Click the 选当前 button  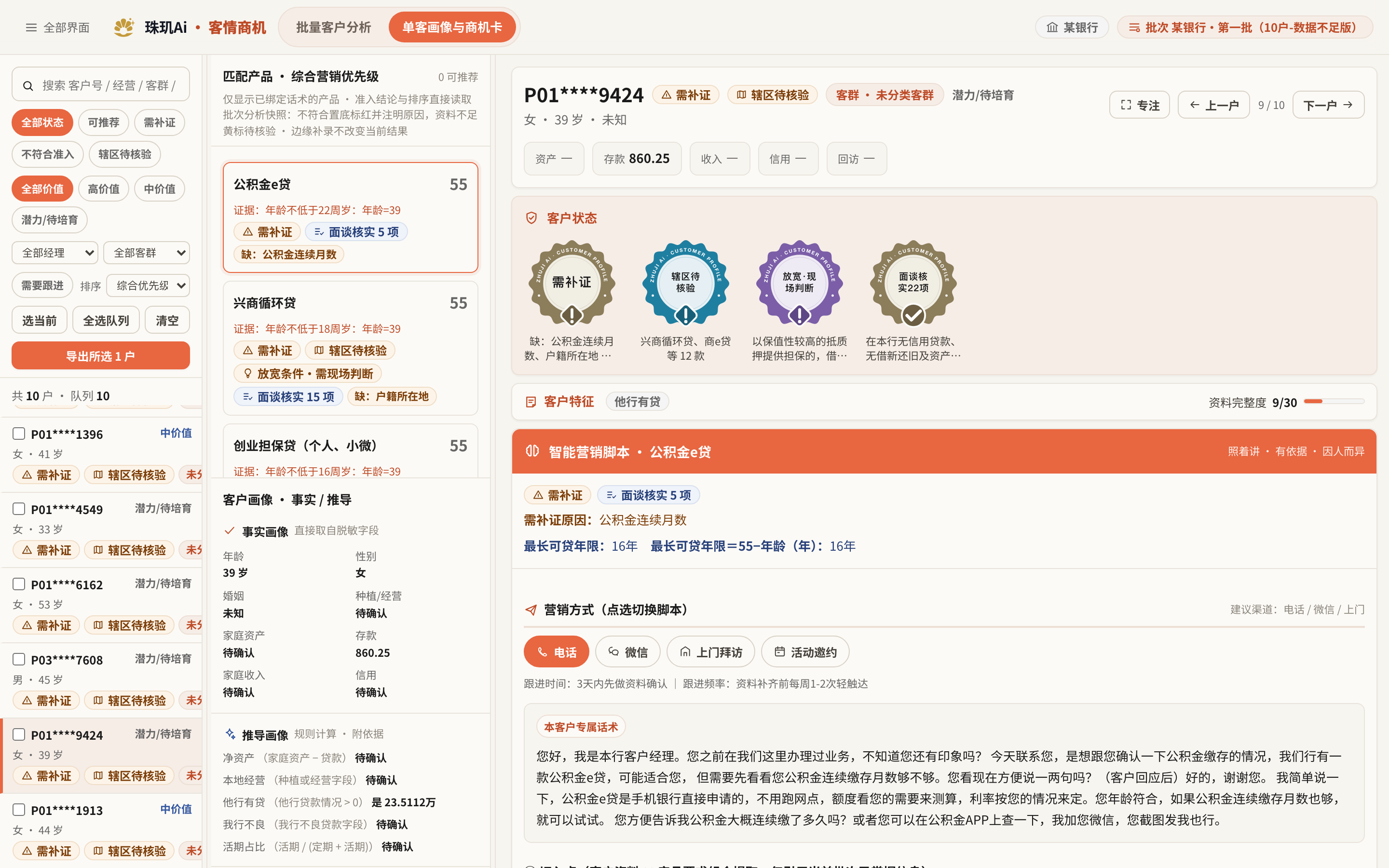(x=40, y=320)
